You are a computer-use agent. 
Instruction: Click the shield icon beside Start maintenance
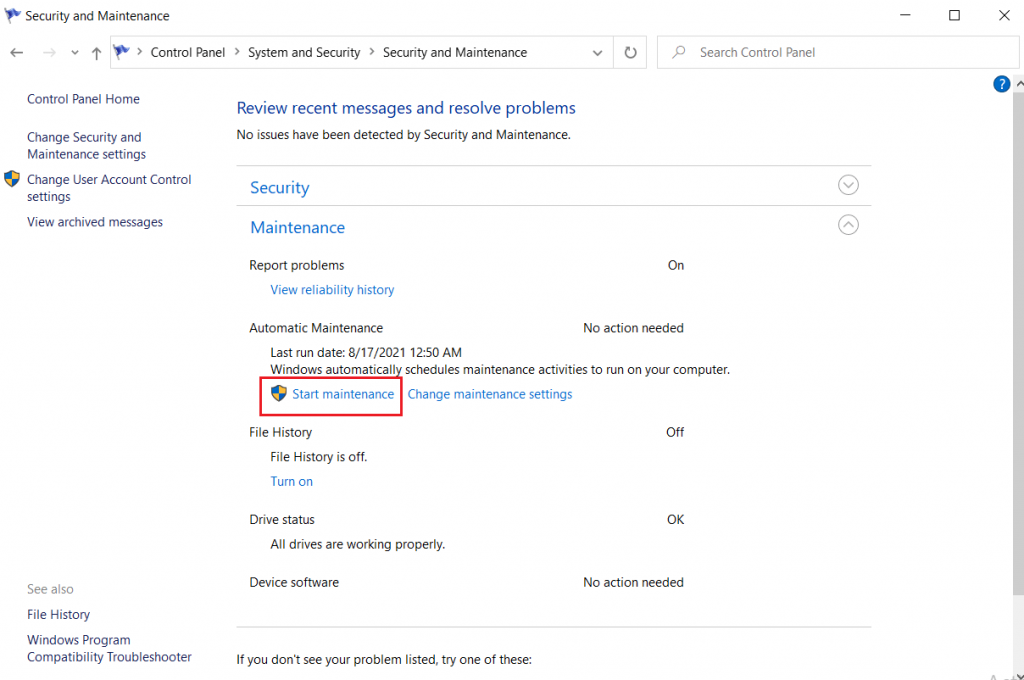279,393
